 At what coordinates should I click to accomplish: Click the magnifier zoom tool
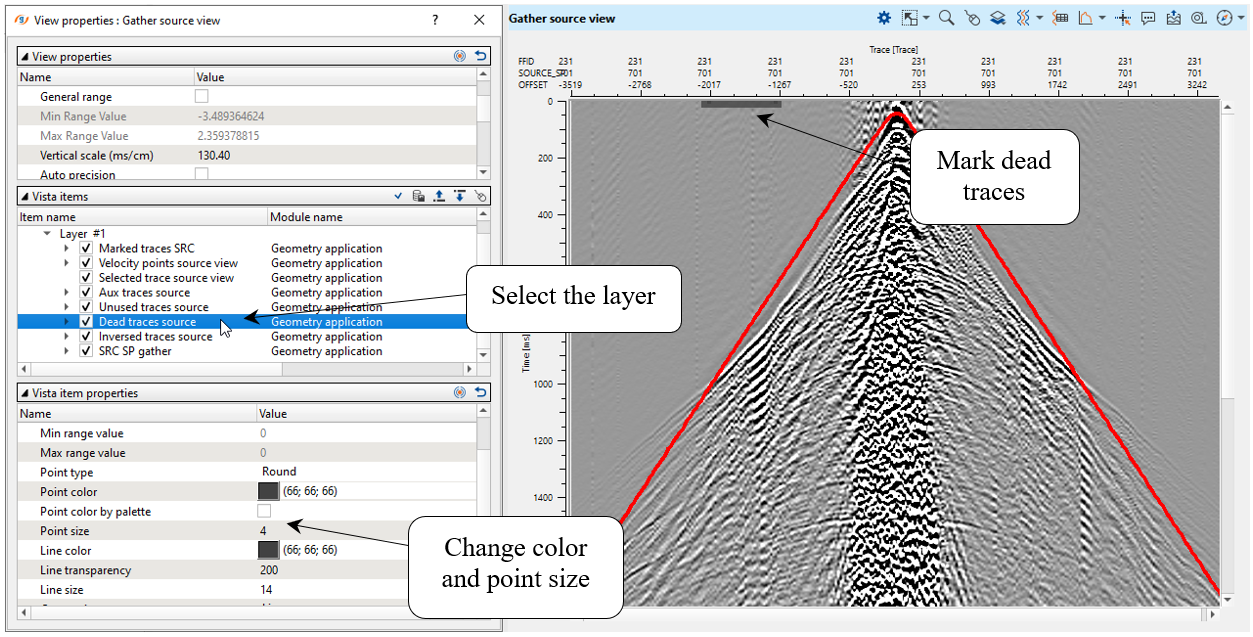coord(945,18)
